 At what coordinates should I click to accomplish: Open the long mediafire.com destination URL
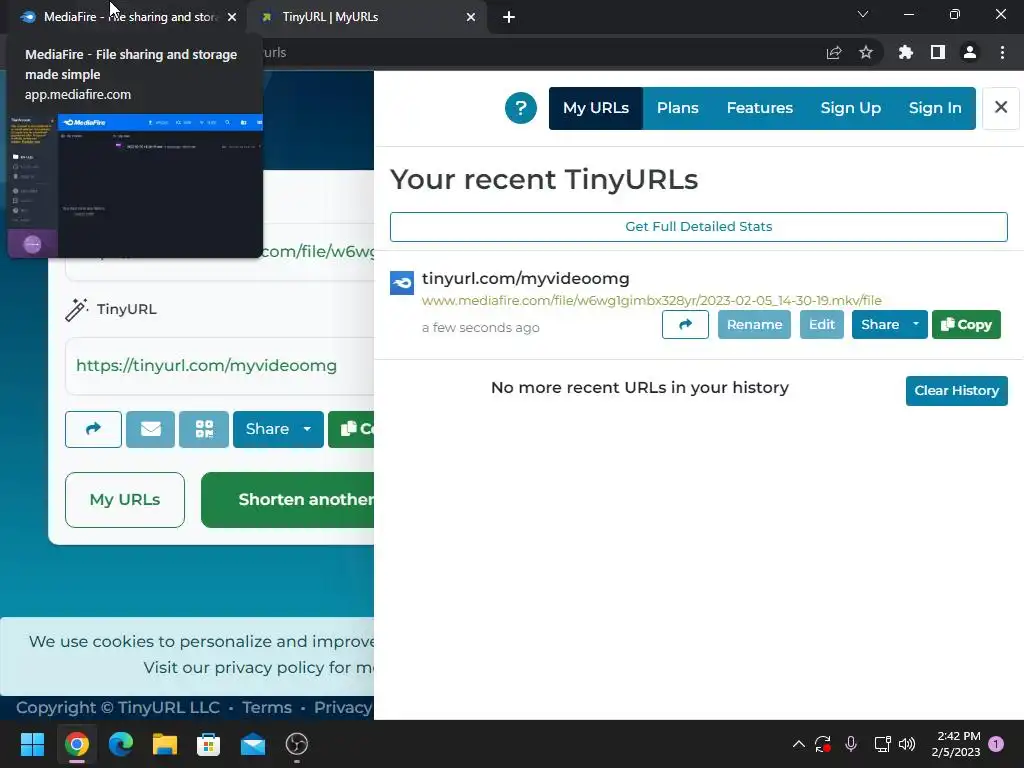click(651, 300)
